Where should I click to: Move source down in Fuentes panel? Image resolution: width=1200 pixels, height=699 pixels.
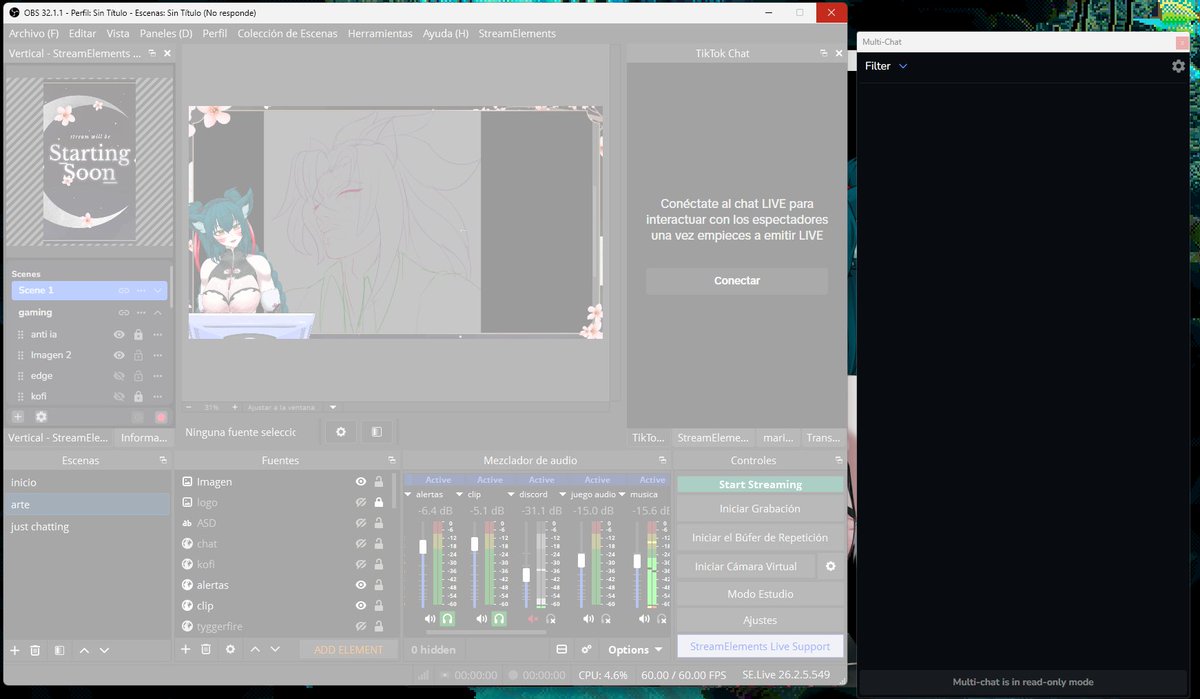275,650
